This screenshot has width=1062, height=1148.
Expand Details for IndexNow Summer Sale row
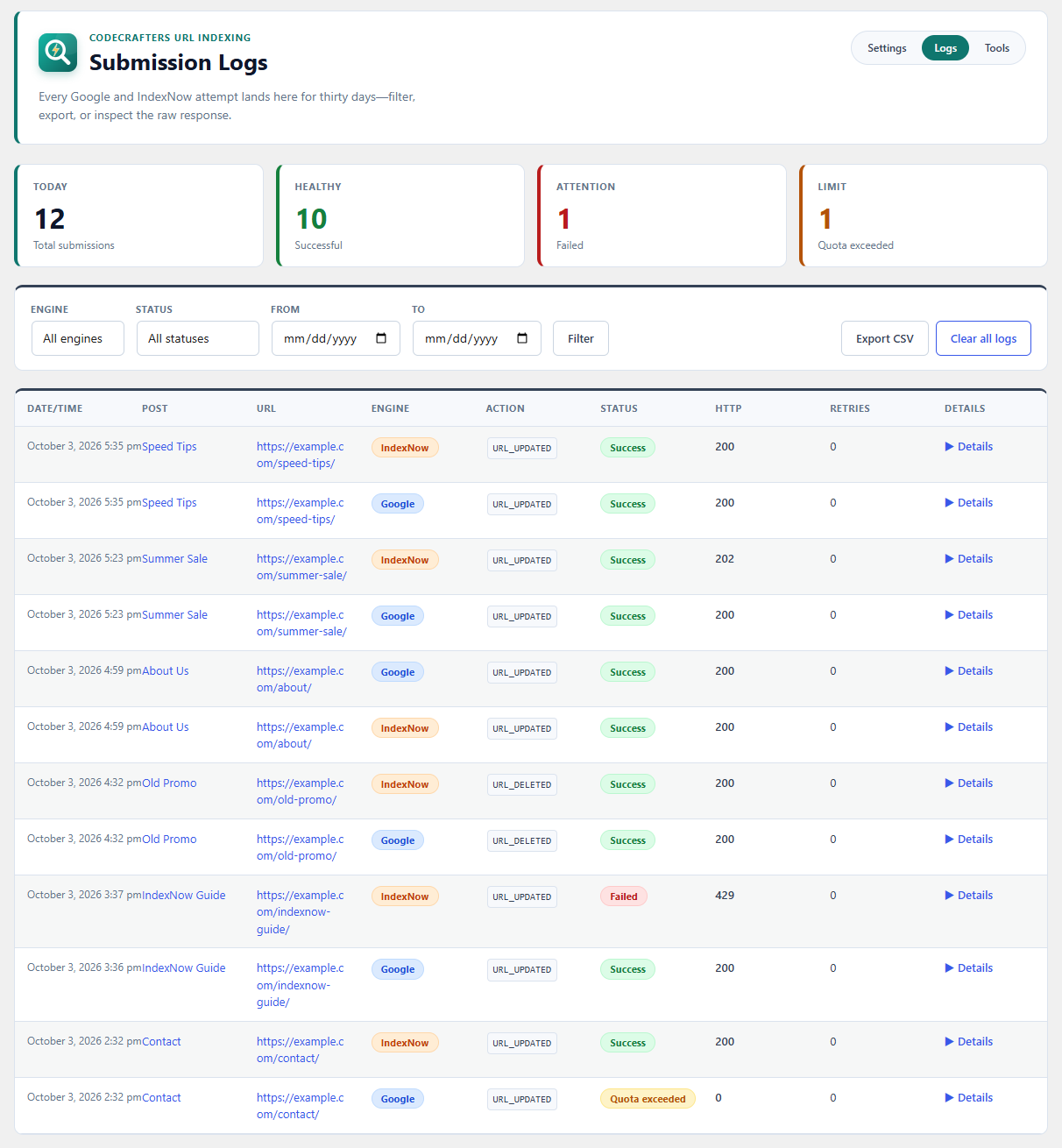[x=968, y=558]
